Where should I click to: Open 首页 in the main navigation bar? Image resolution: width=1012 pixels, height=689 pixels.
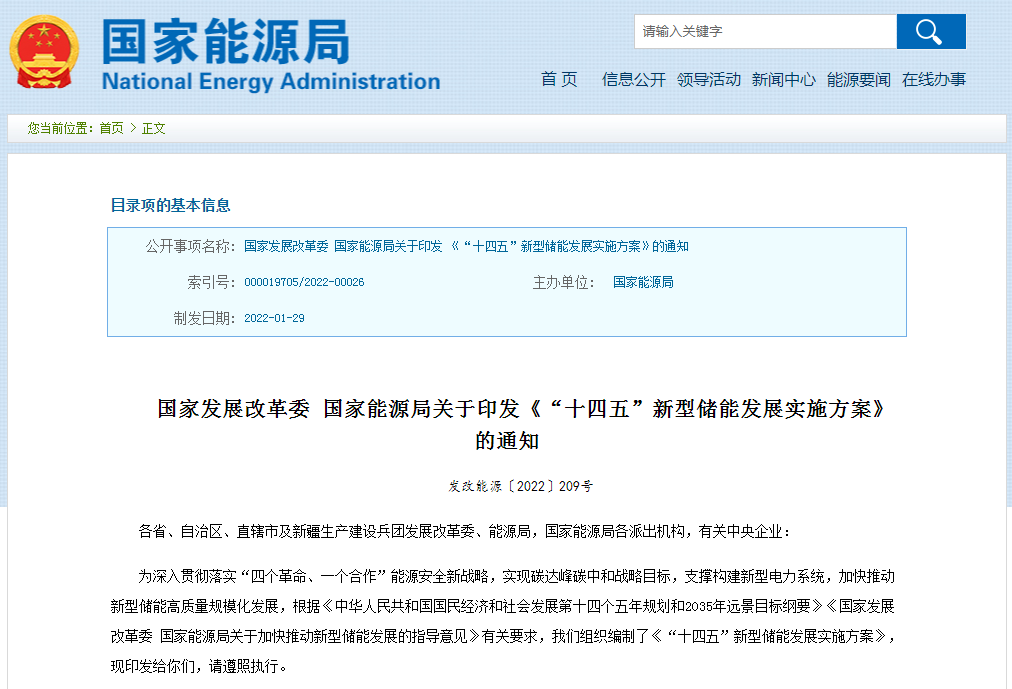559,80
